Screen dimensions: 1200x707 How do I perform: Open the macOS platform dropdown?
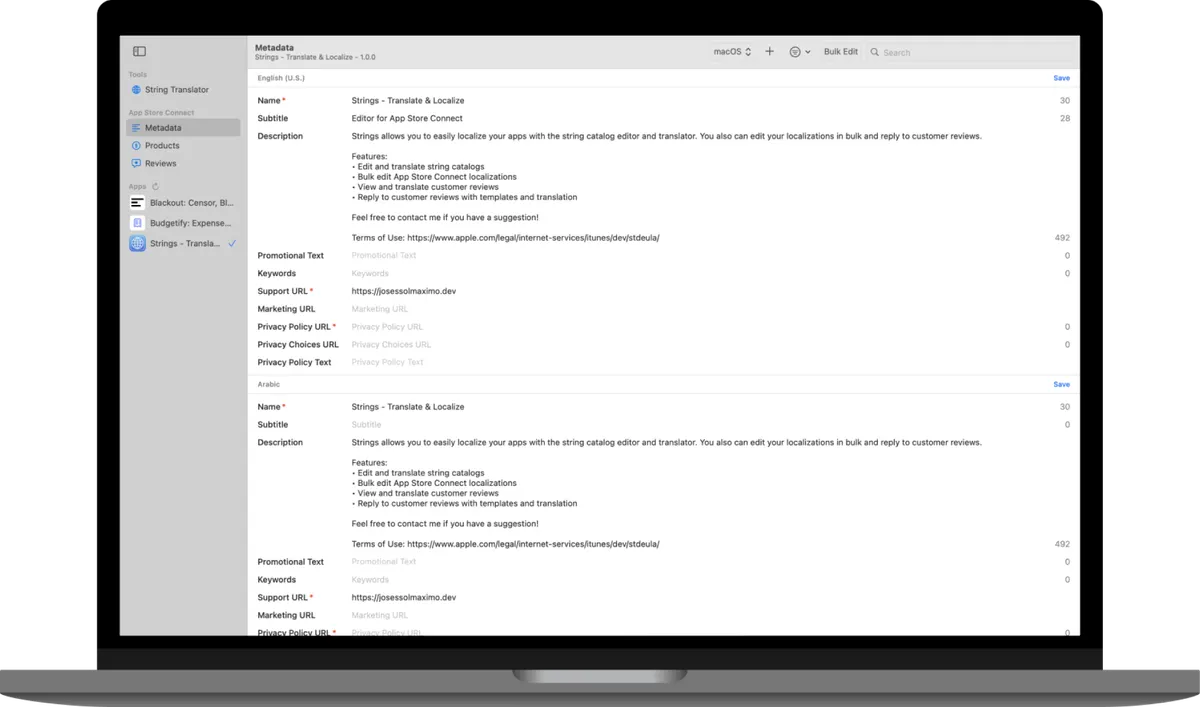pyautogui.click(x=732, y=52)
